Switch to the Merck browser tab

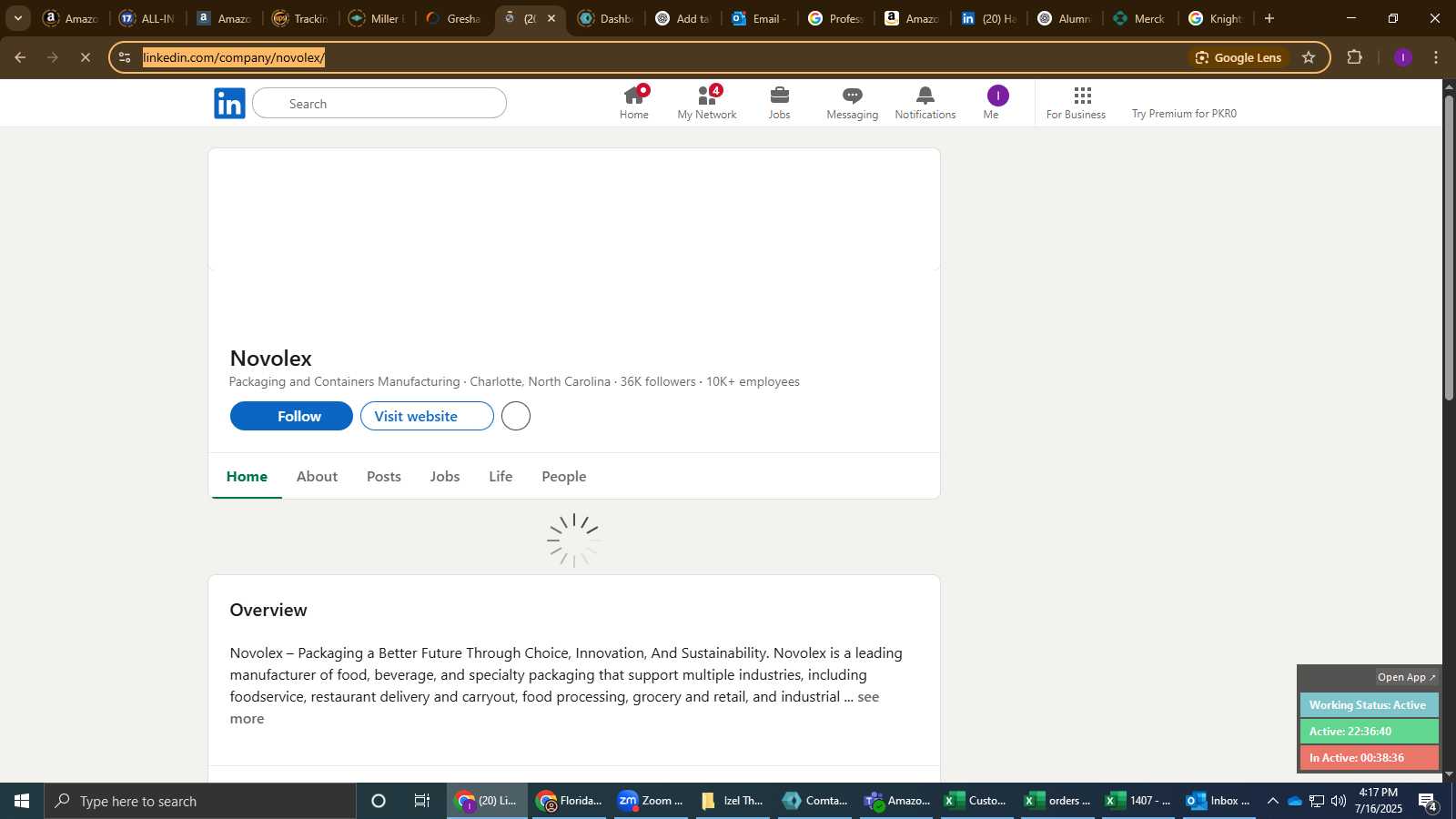[1141, 18]
